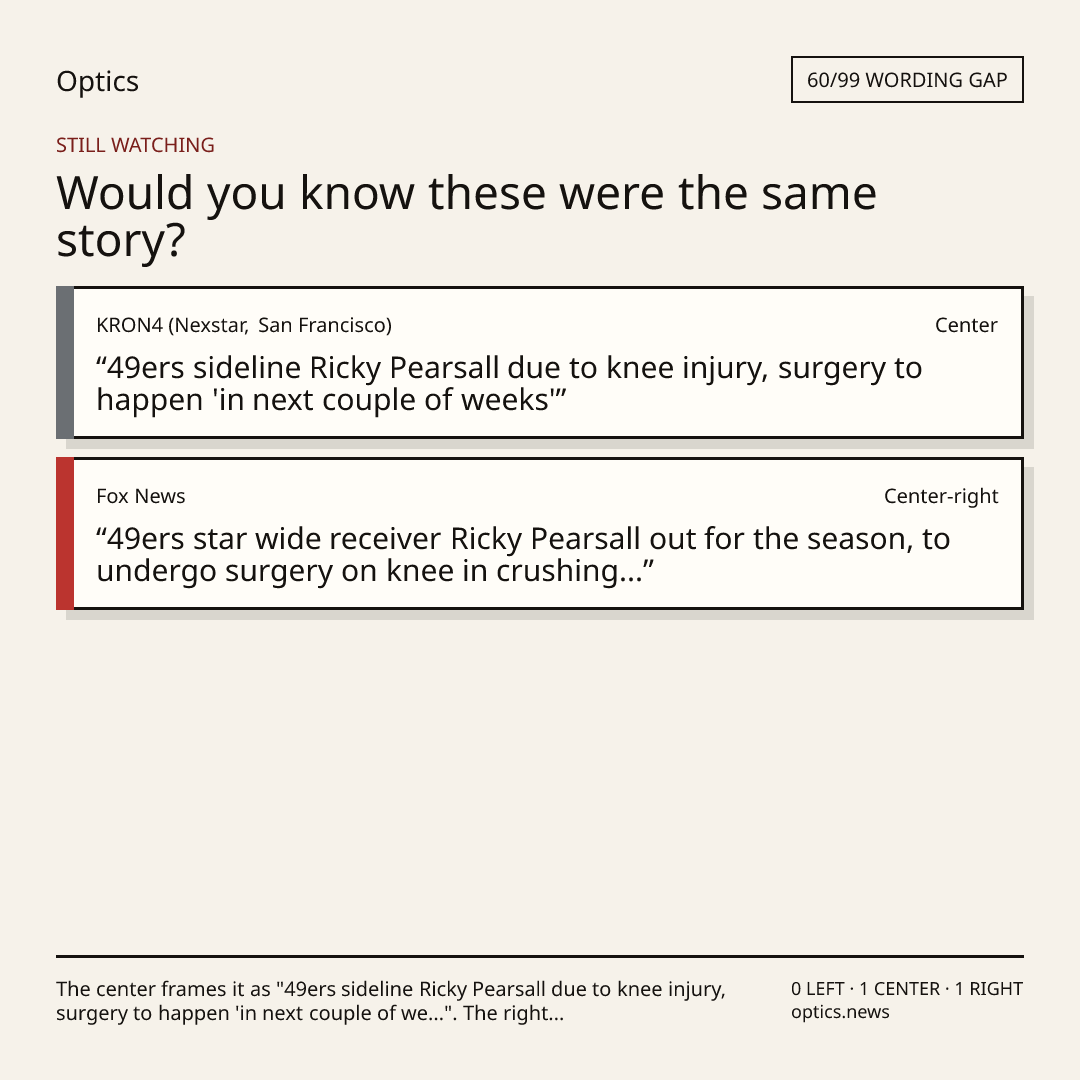Click the '49ers star wide receiver' headline text
Screen dimensions: 1080x1080
pos(523,554)
